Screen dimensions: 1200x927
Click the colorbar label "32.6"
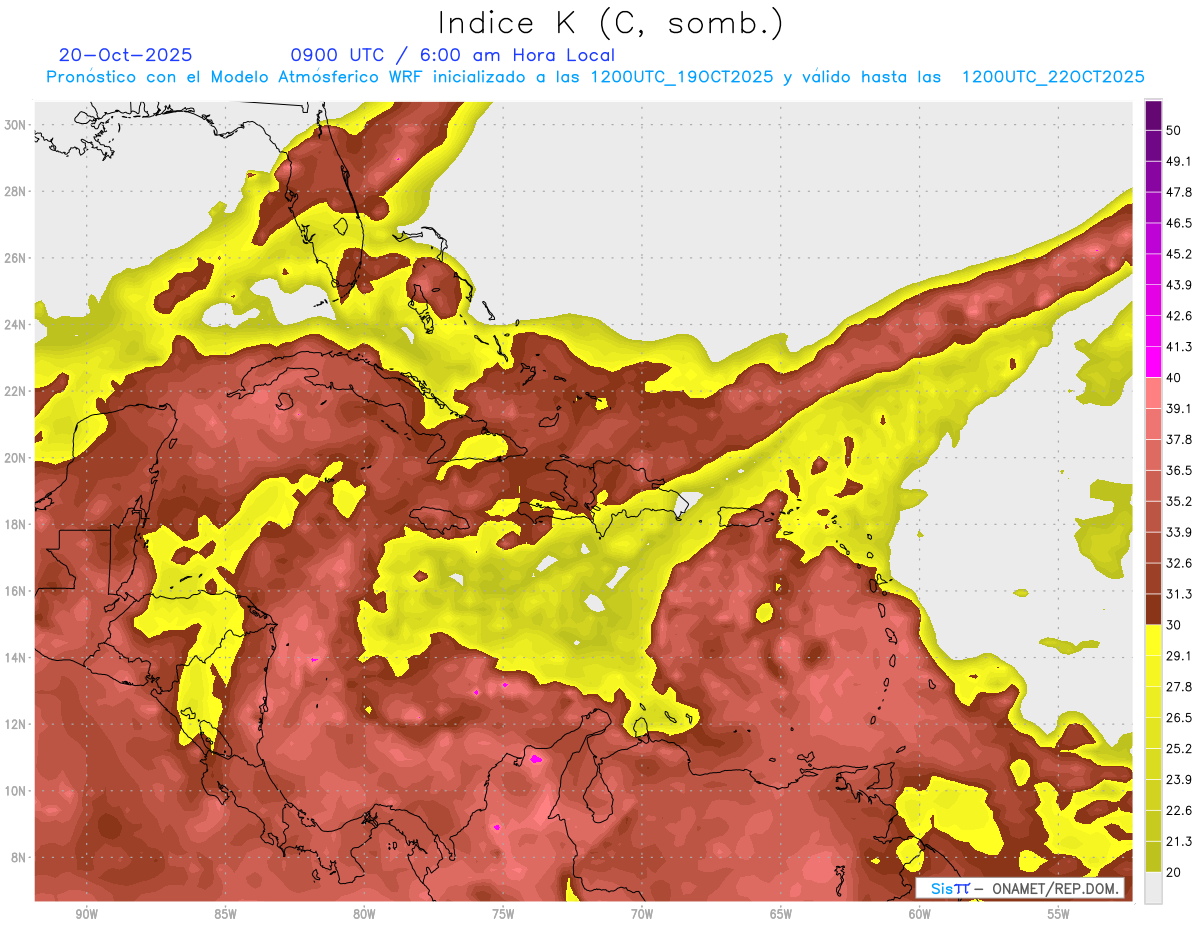pyautogui.click(x=1179, y=563)
